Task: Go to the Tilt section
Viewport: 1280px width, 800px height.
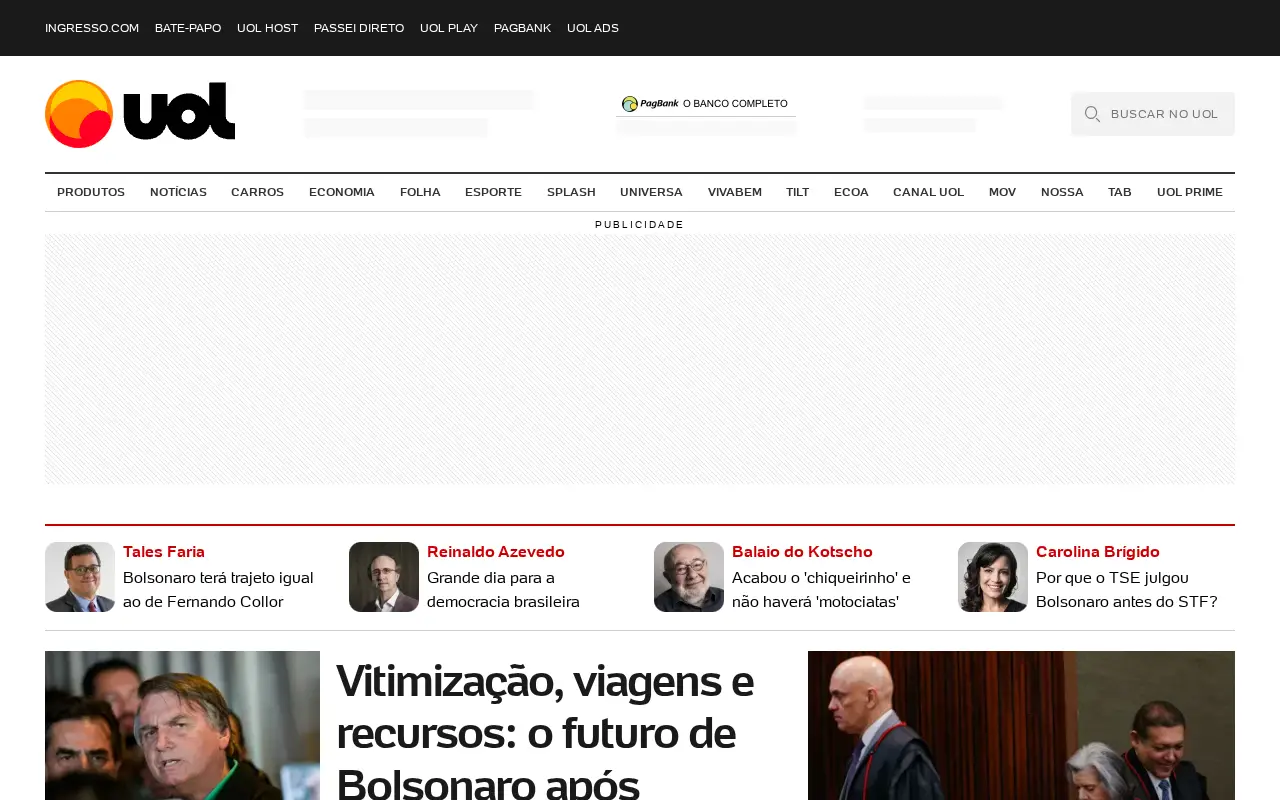Action: click(797, 192)
